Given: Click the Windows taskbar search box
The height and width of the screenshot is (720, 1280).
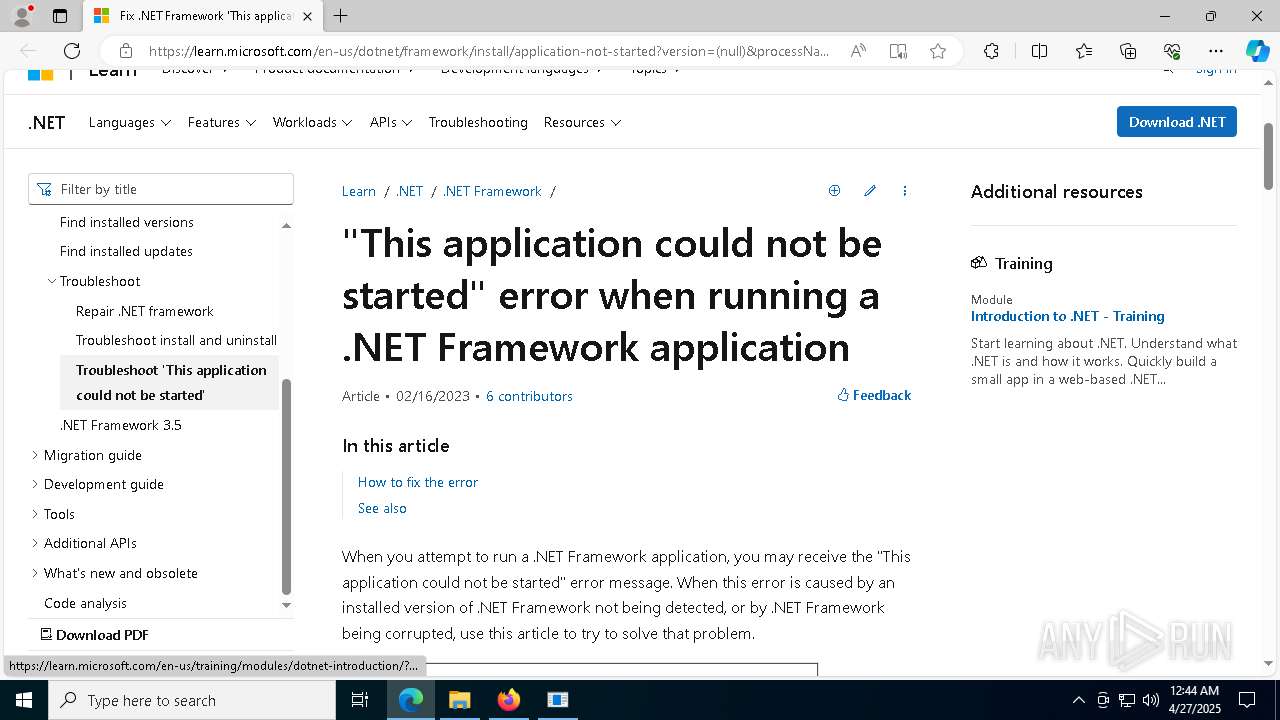Looking at the screenshot, I should (192, 700).
